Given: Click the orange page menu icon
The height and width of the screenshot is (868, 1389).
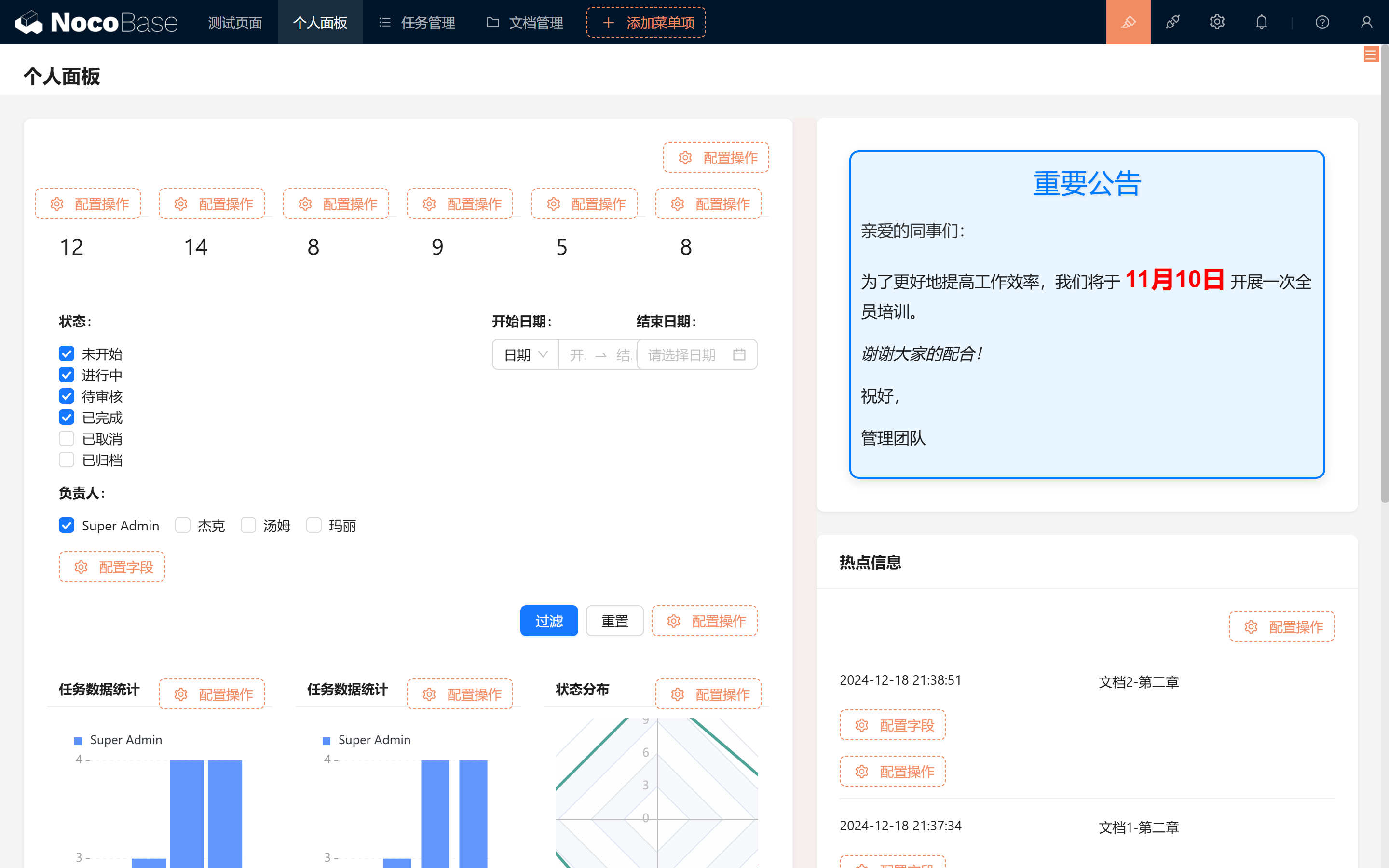Looking at the screenshot, I should 1371,54.
